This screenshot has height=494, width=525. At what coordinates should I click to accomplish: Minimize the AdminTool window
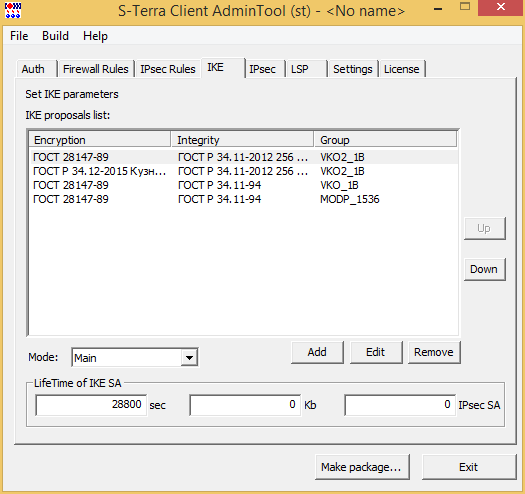[x=438, y=8]
